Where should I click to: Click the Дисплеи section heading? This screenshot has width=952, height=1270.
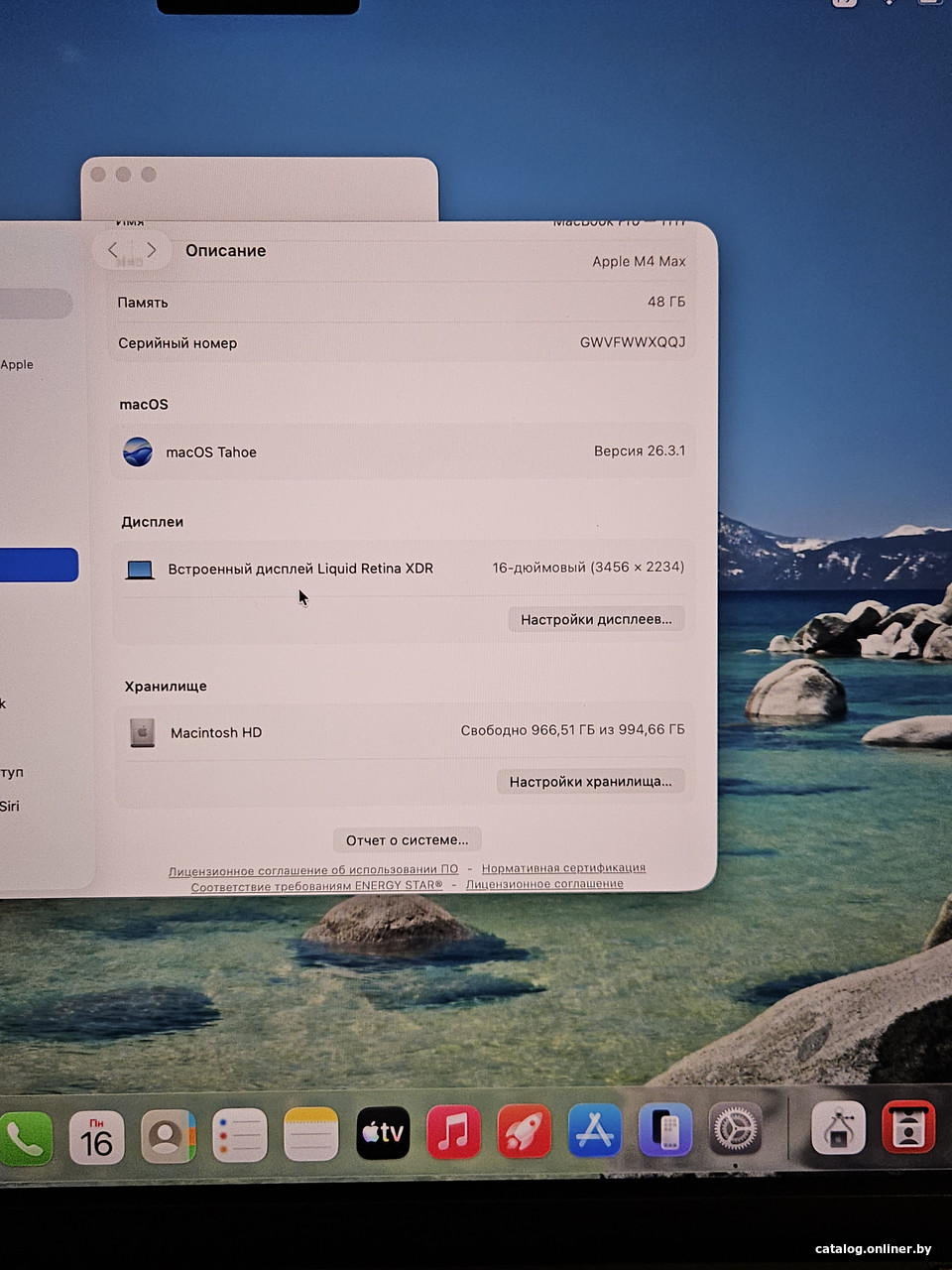coord(153,522)
